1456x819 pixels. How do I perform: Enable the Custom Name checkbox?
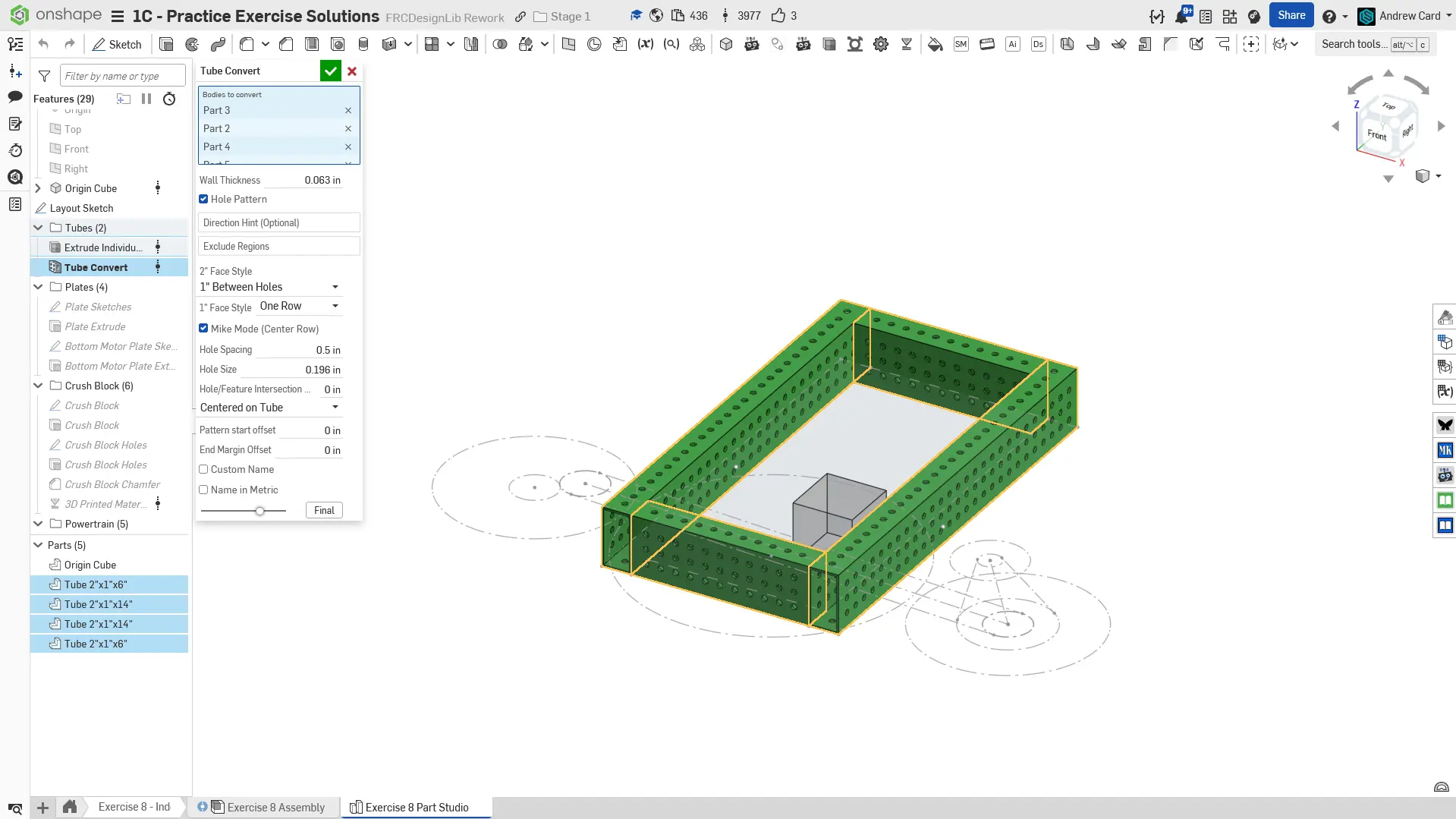click(x=203, y=469)
